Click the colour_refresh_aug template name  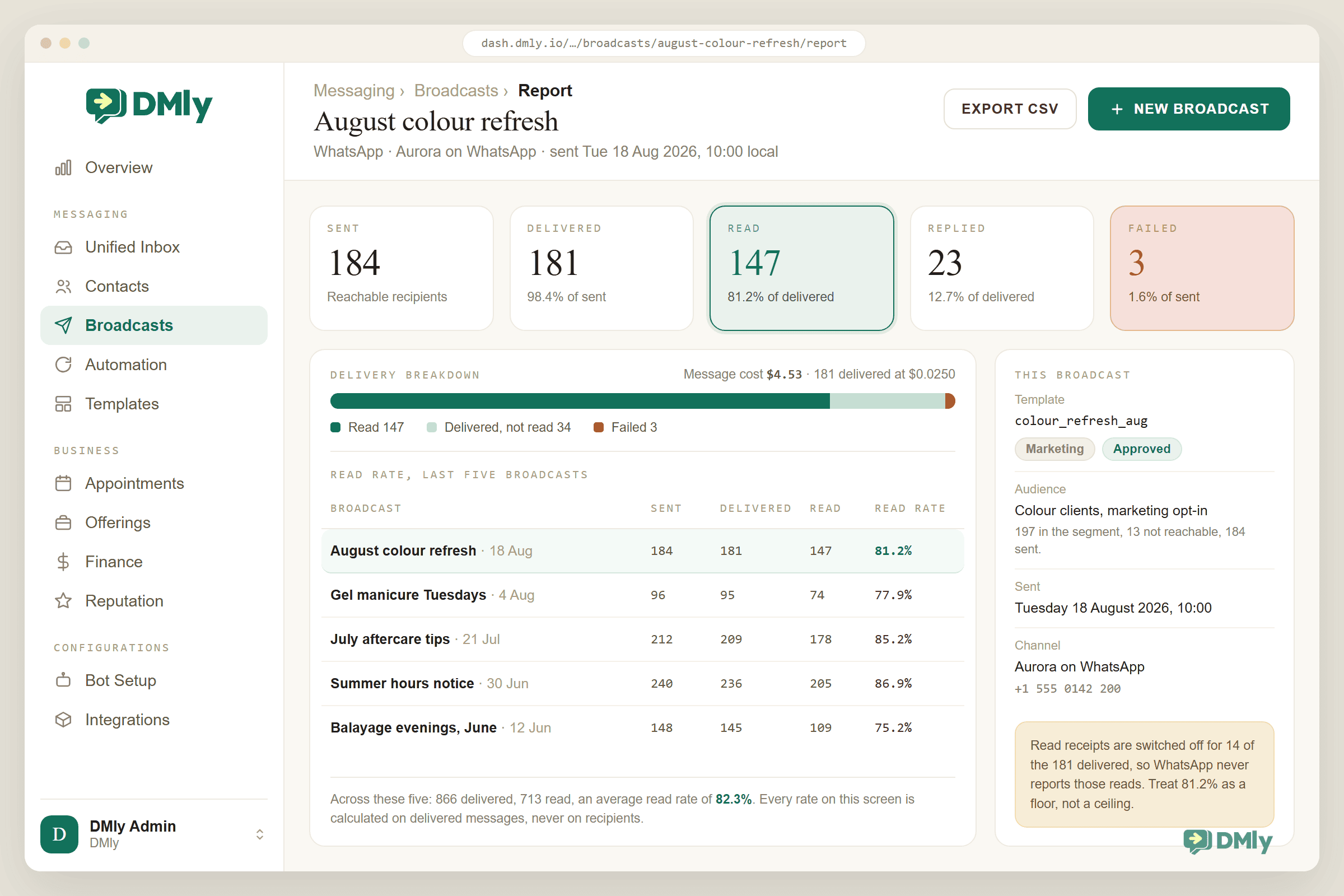coord(1081,421)
